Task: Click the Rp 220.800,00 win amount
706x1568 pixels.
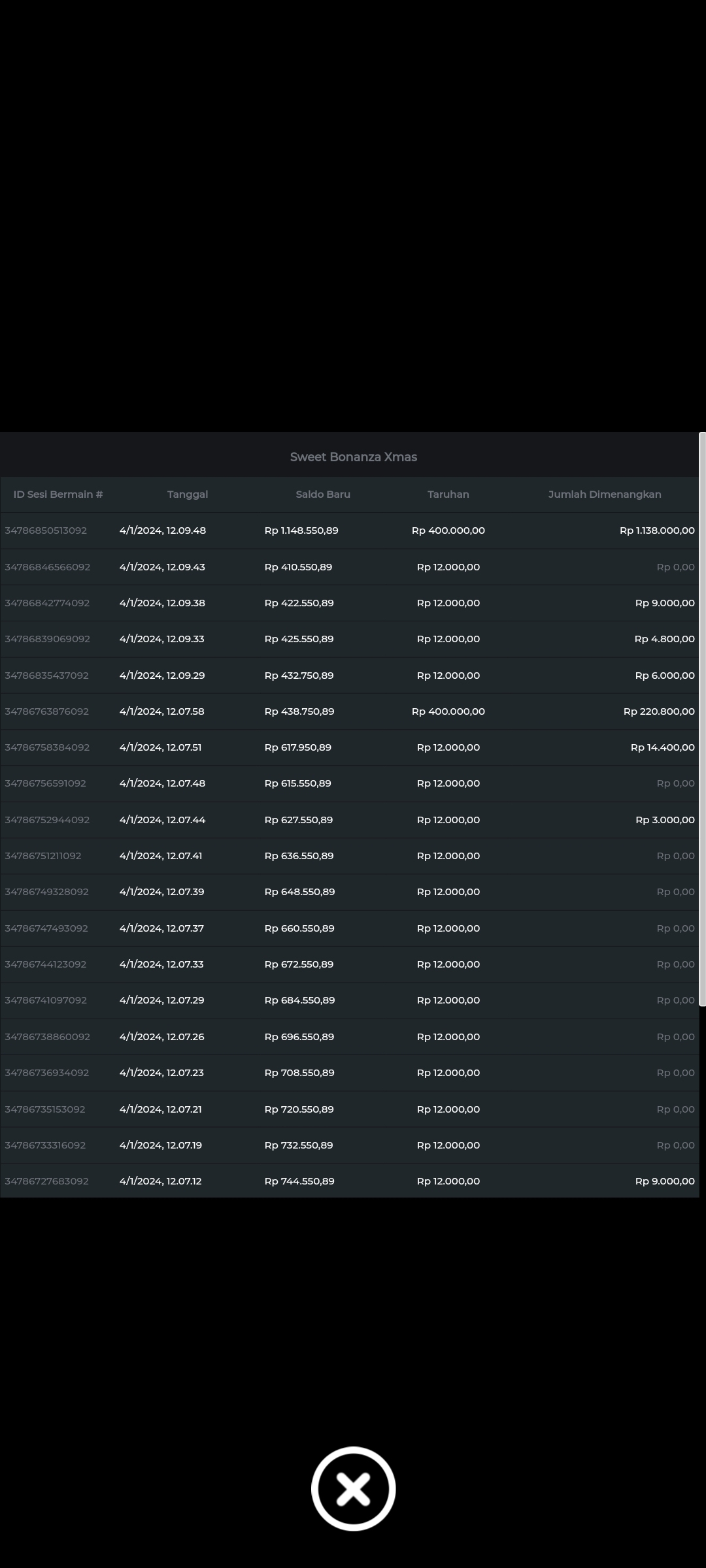Action: point(659,711)
